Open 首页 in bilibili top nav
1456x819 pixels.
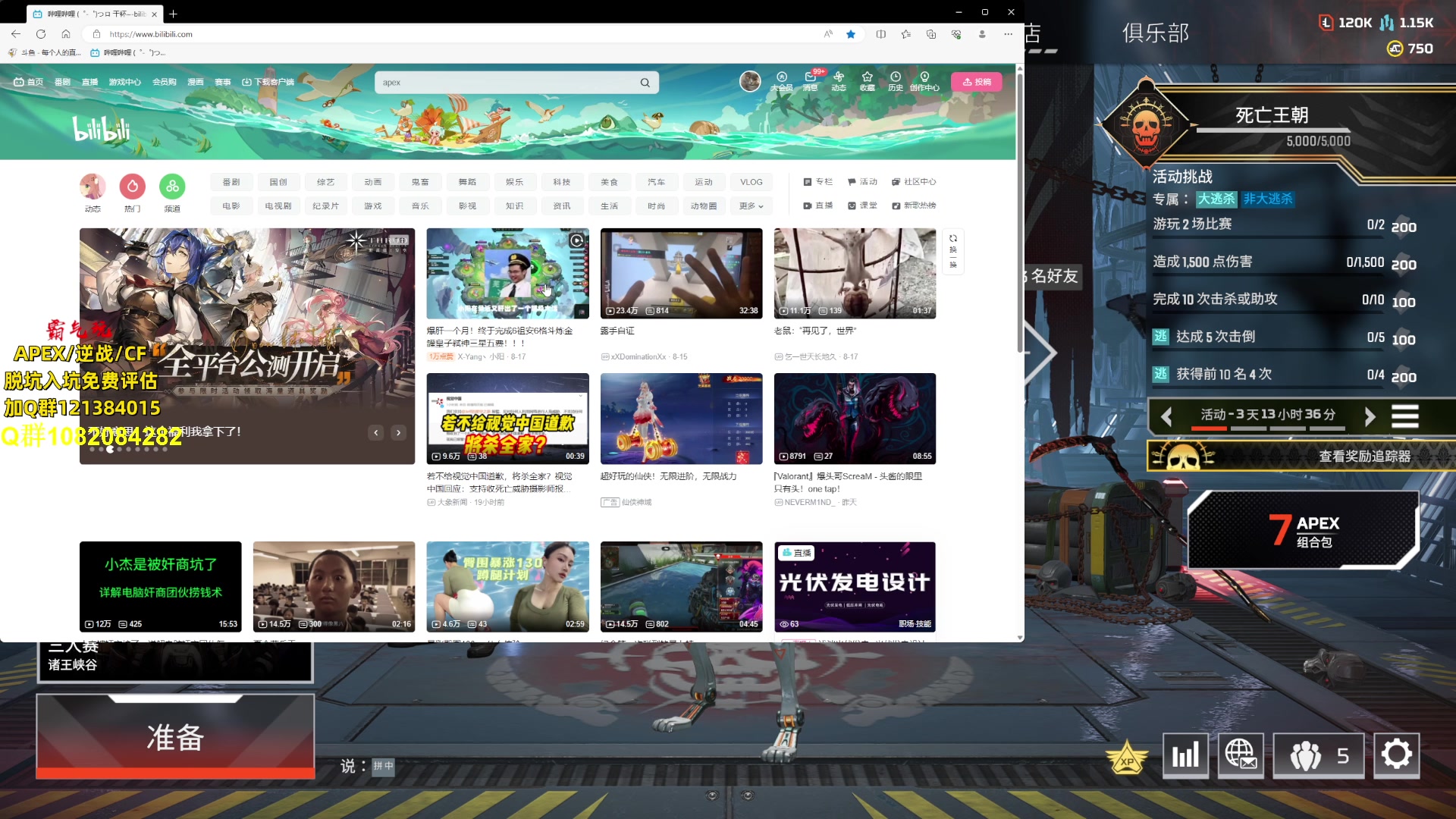pos(29,82)
